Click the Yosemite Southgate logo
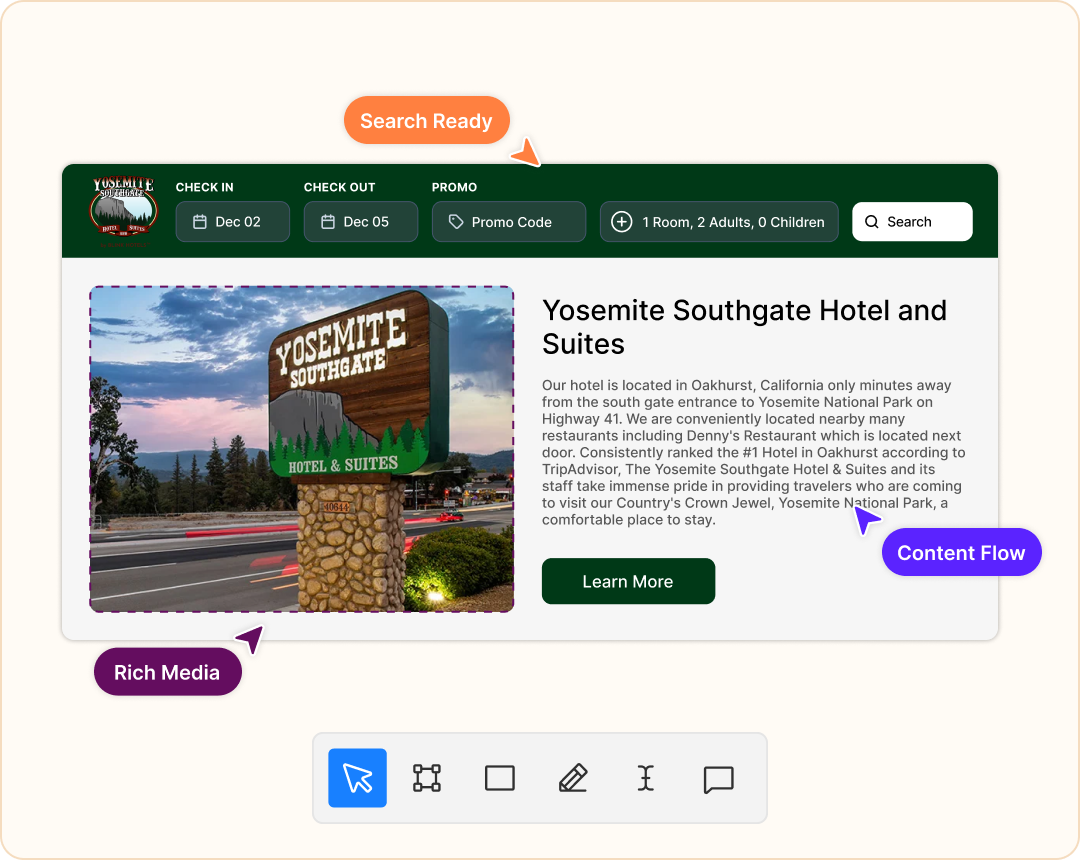The image size is (1080, 860). [125, 210]
